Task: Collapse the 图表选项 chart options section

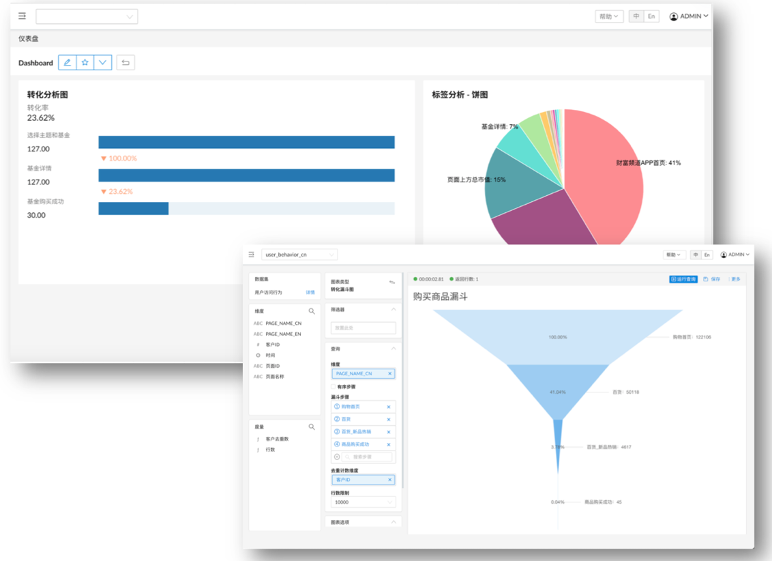Action: (393, 522)
